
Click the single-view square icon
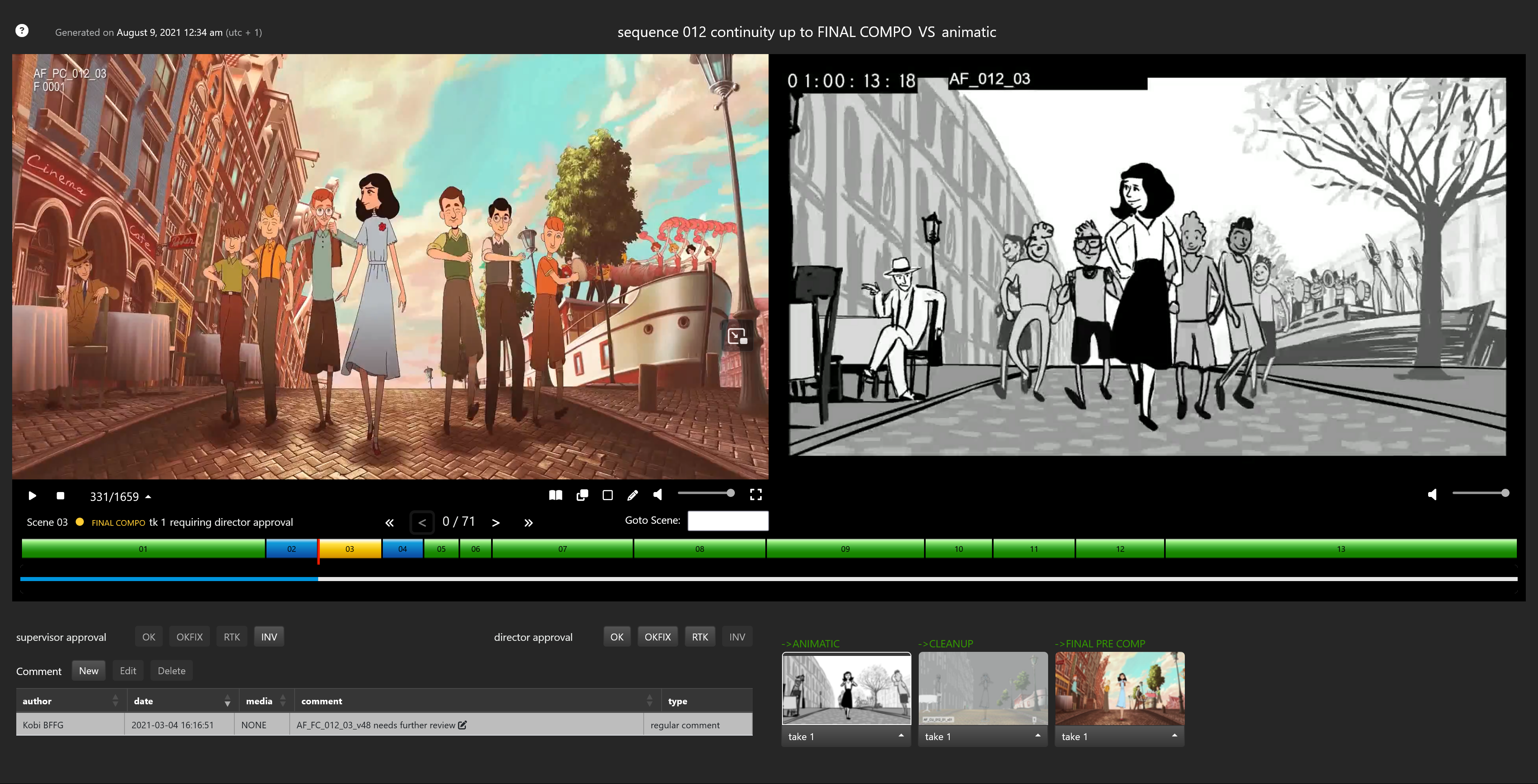click(x=607, y=495)
